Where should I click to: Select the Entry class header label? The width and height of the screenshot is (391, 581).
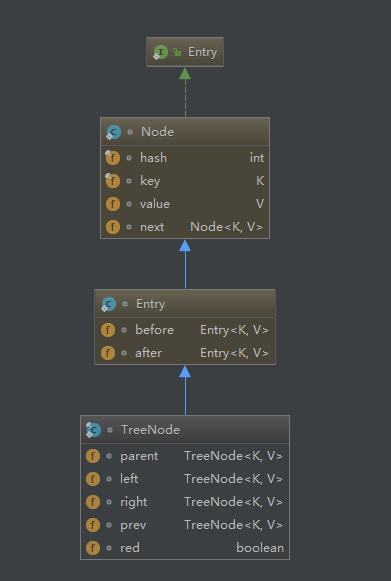[150, 304]
